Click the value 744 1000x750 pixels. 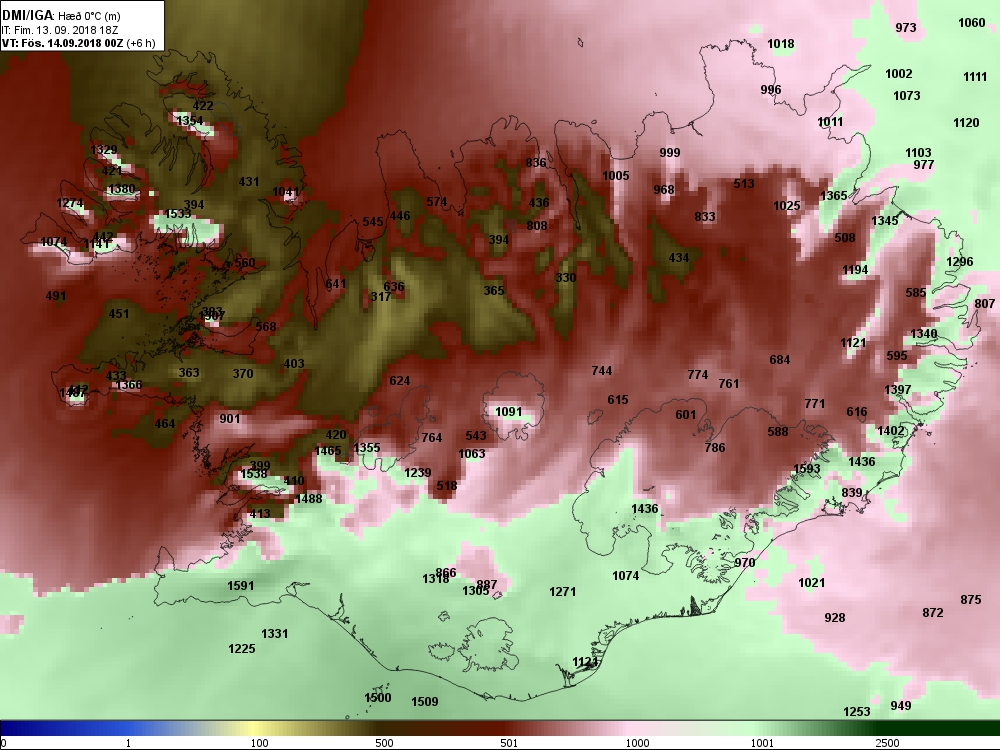(602, 371)
